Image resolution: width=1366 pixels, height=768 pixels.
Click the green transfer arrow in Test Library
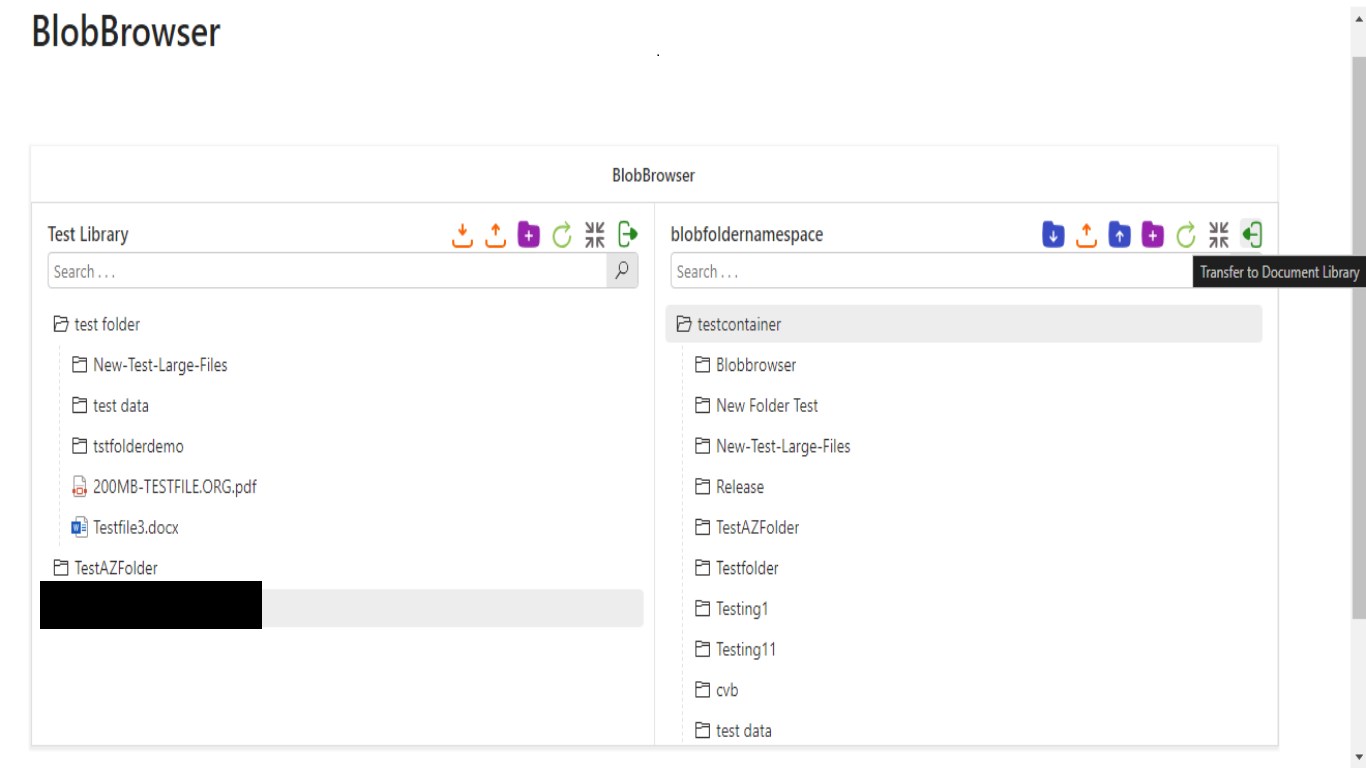click(x=628, y=235)
